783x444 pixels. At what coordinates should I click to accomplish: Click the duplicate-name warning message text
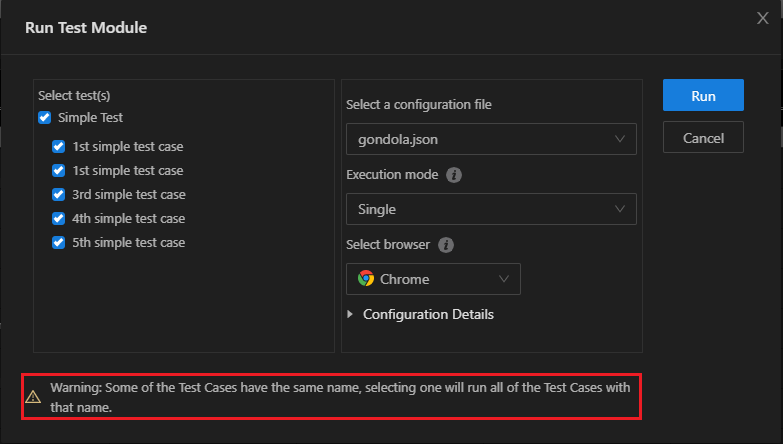(340, 396)
